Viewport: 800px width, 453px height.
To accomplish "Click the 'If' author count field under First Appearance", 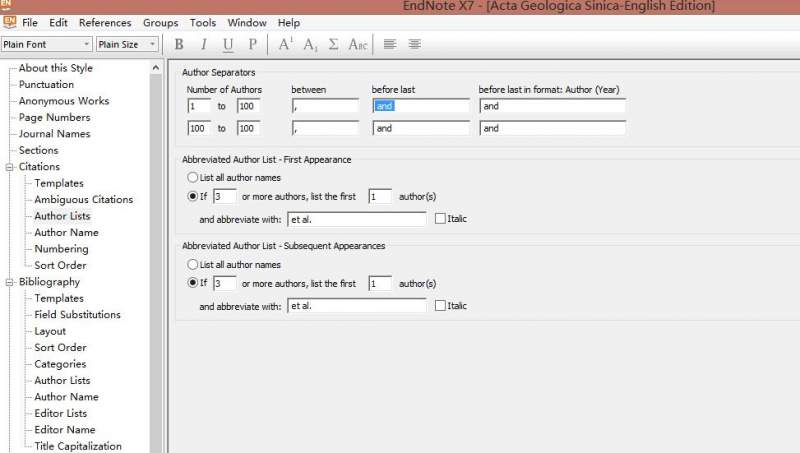I will tap(224, 196).
